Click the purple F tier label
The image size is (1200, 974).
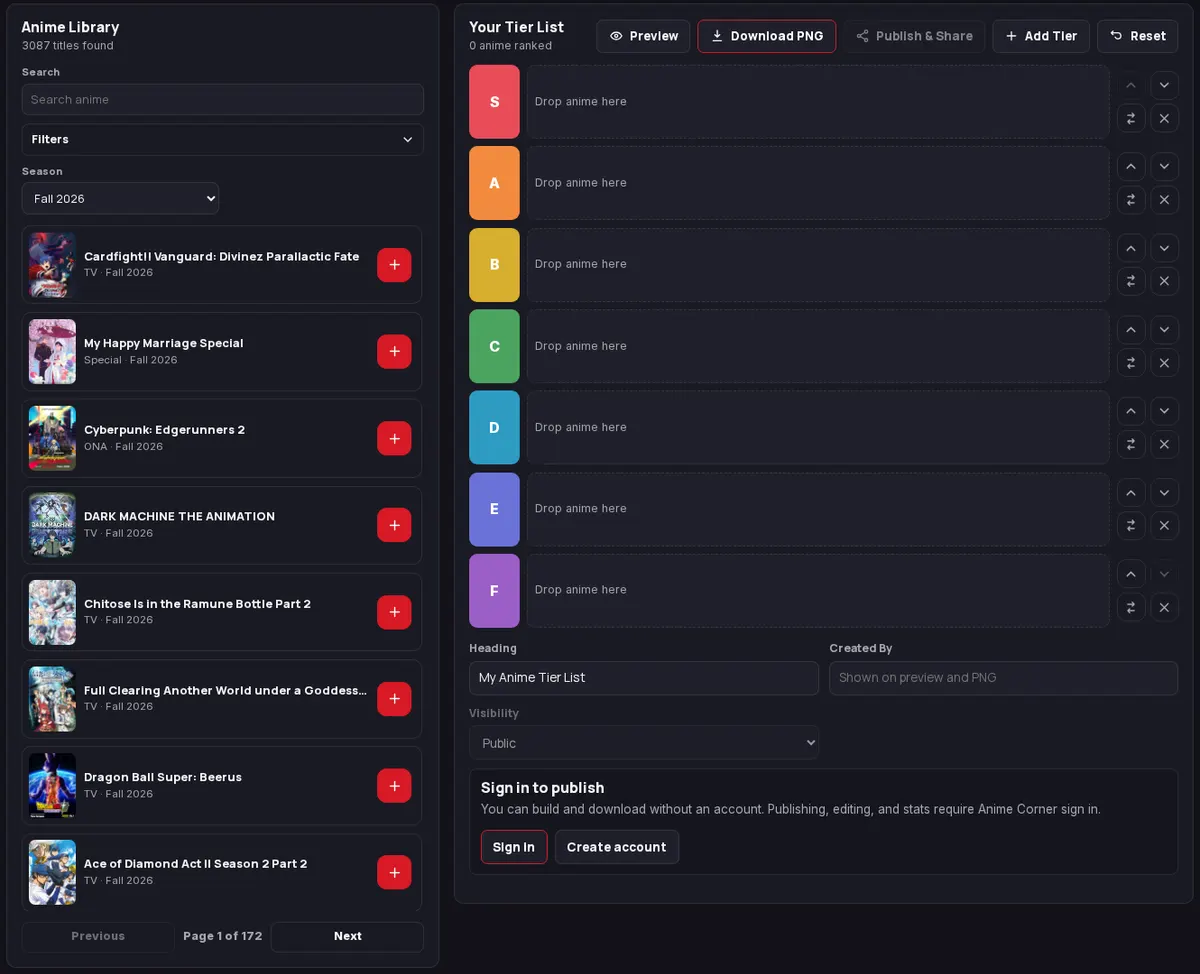point(494,590)
